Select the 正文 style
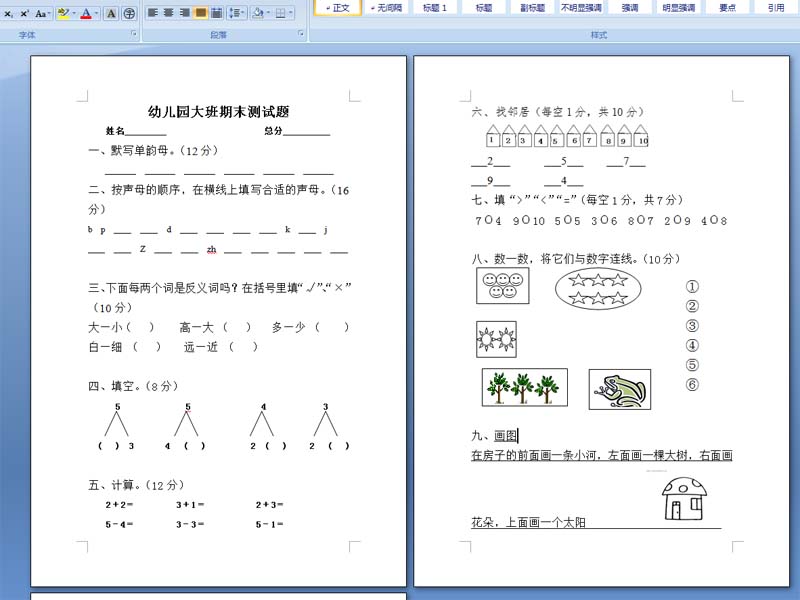The height and width of the screenshot is (600, 800). tap(337, 8)
